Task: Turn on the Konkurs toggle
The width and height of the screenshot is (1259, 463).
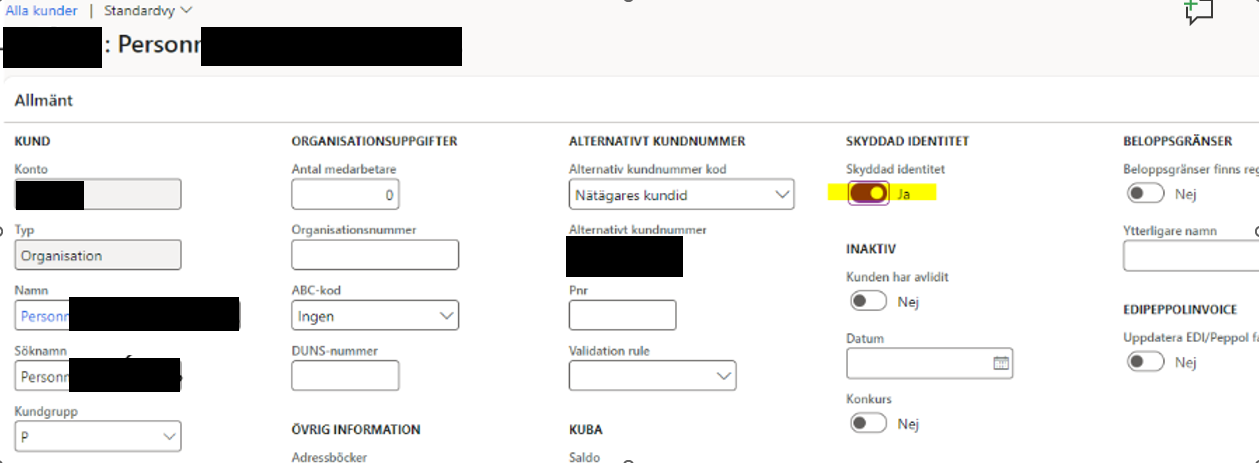Action: click(x=868, y=424)
